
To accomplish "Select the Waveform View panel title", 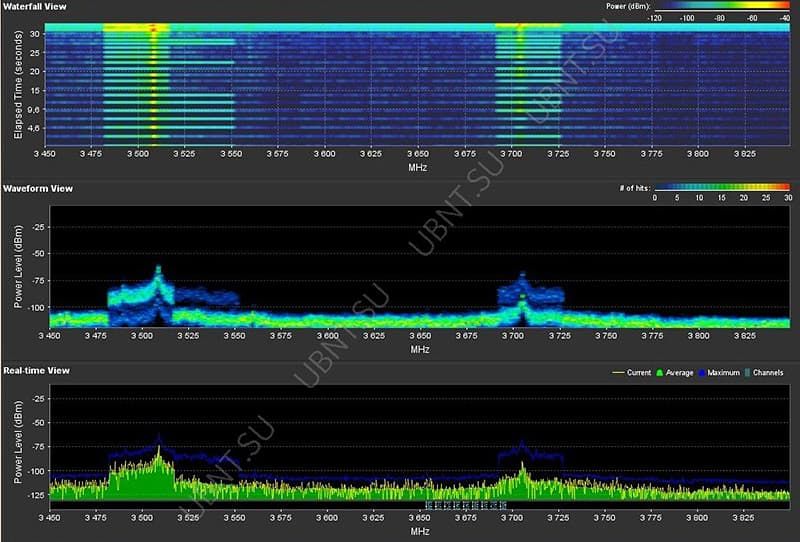I will tap(37, 188).
